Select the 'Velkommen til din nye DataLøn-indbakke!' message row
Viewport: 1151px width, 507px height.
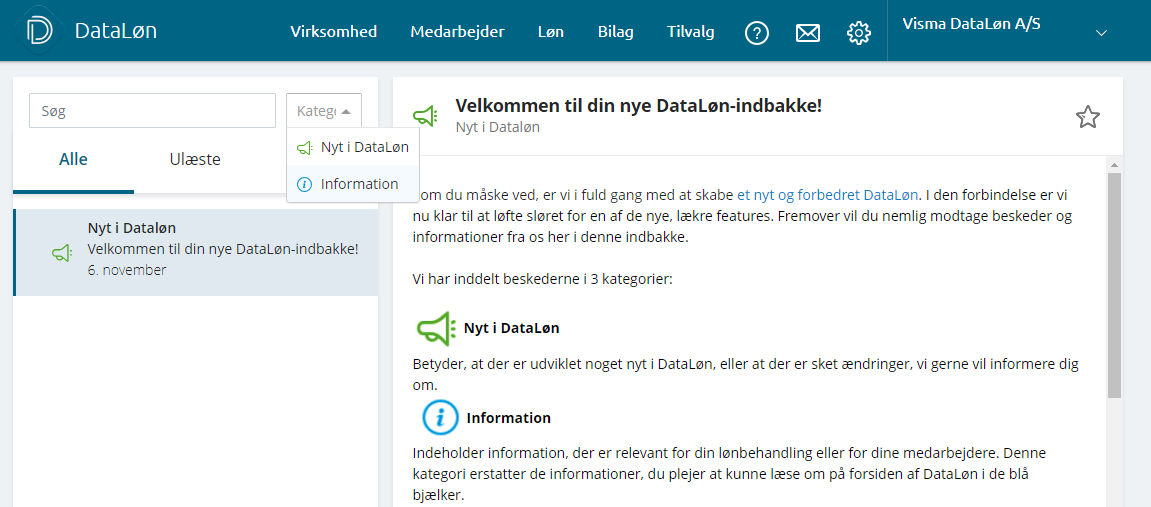(x=196, y=252)
